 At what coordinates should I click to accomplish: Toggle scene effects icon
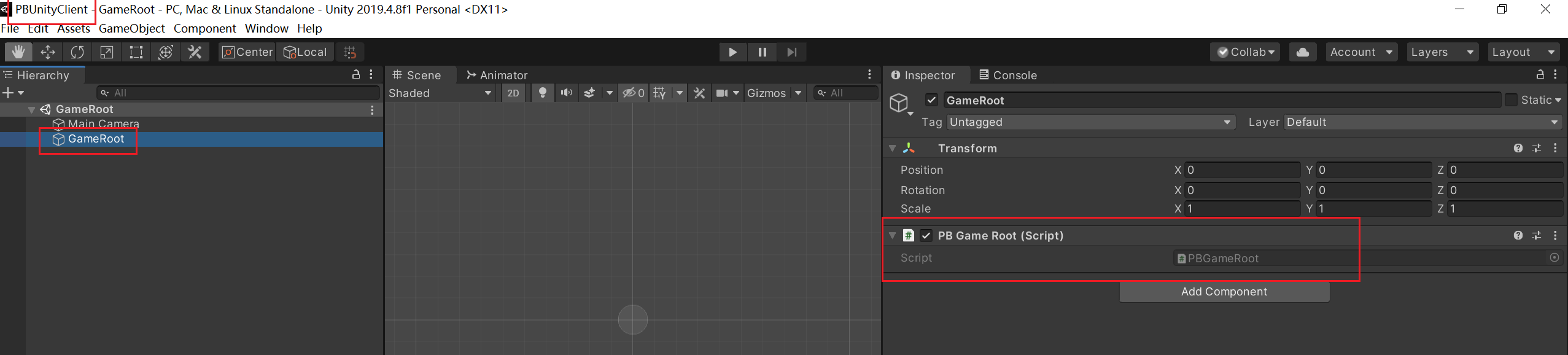point(589,93)
